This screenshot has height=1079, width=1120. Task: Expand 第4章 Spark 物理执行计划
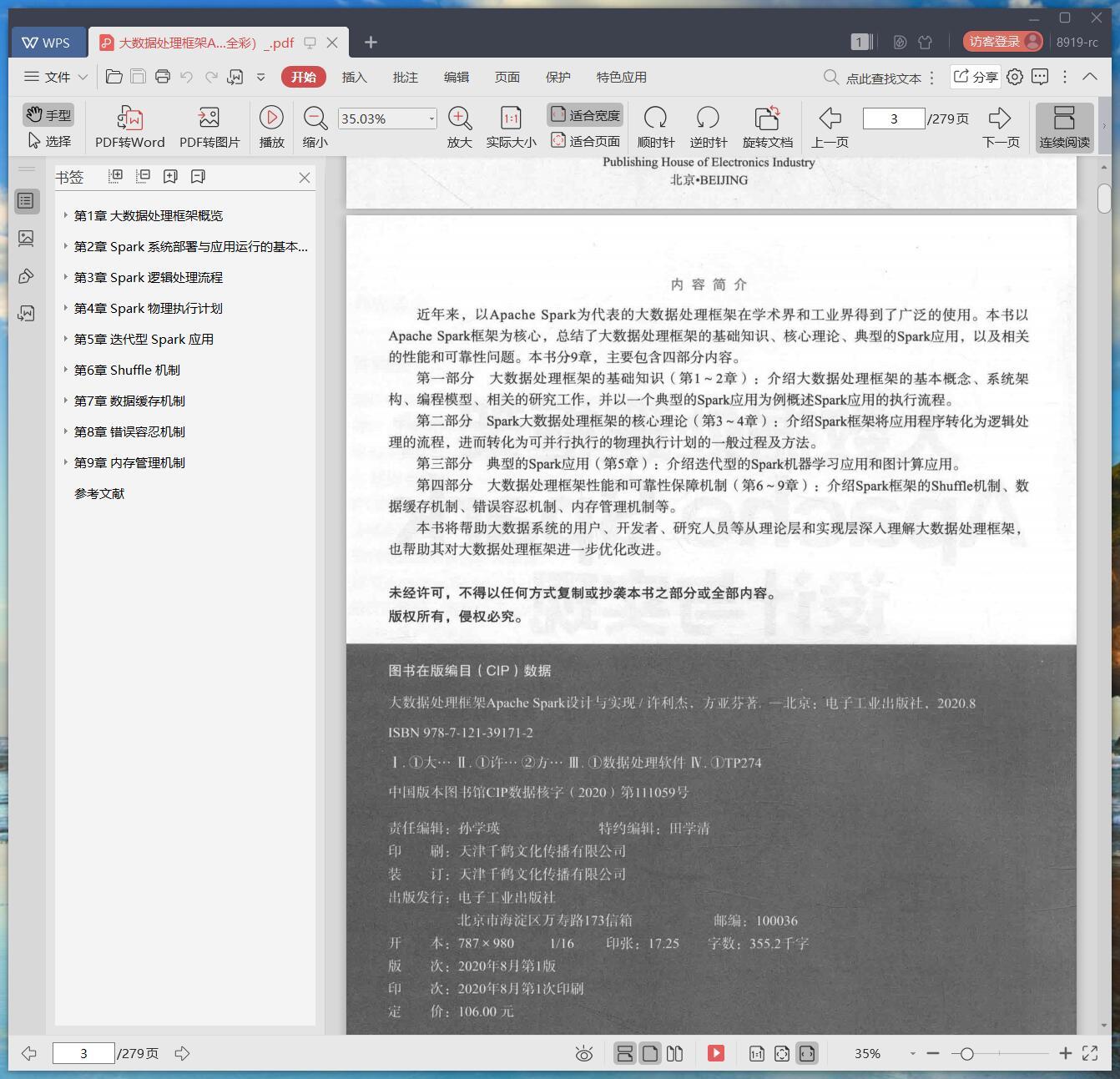[x=65, y=307]
